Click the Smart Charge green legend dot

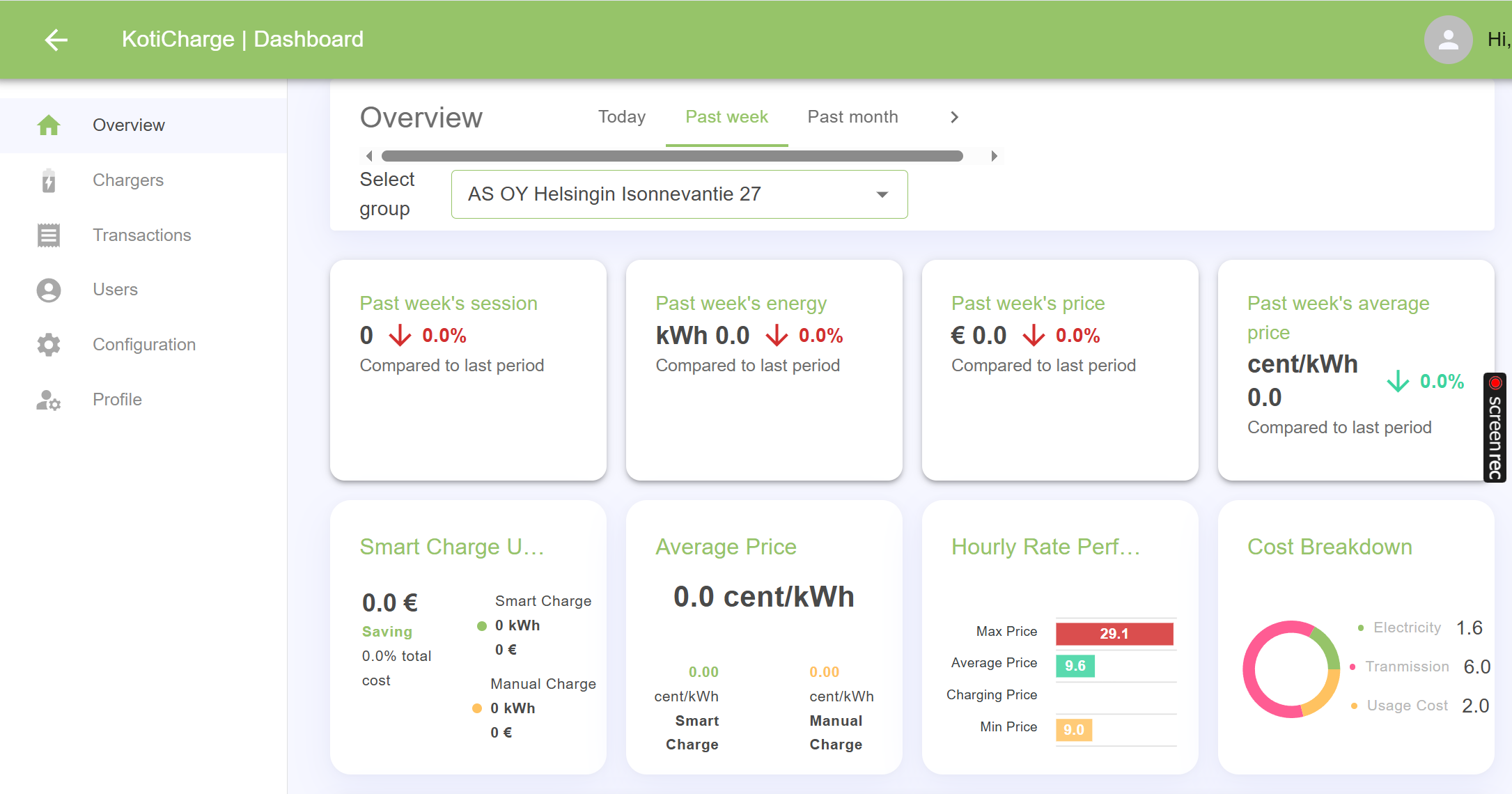tap(481, 625)
